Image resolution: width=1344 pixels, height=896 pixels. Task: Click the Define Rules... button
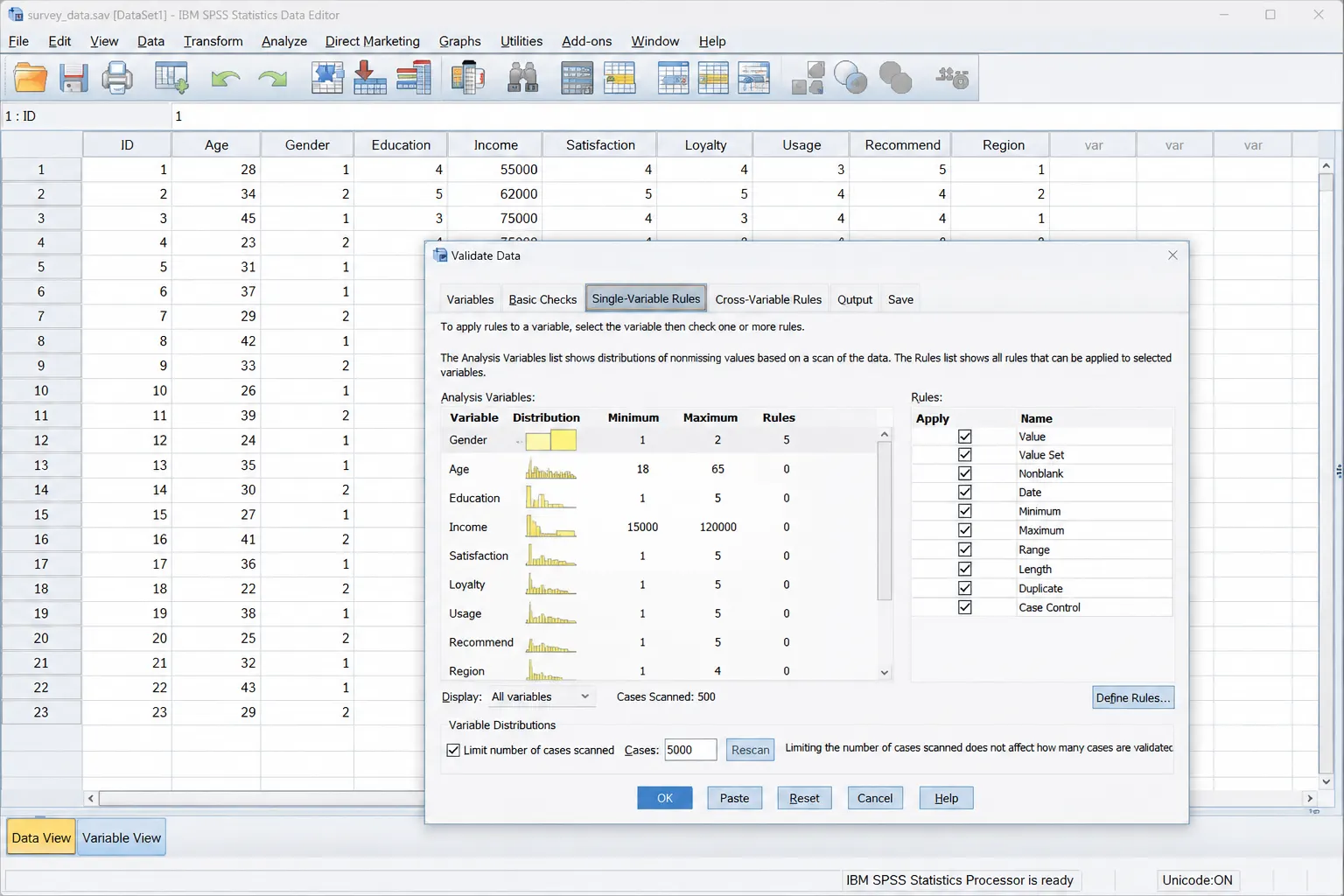(x=1133, y=697)
